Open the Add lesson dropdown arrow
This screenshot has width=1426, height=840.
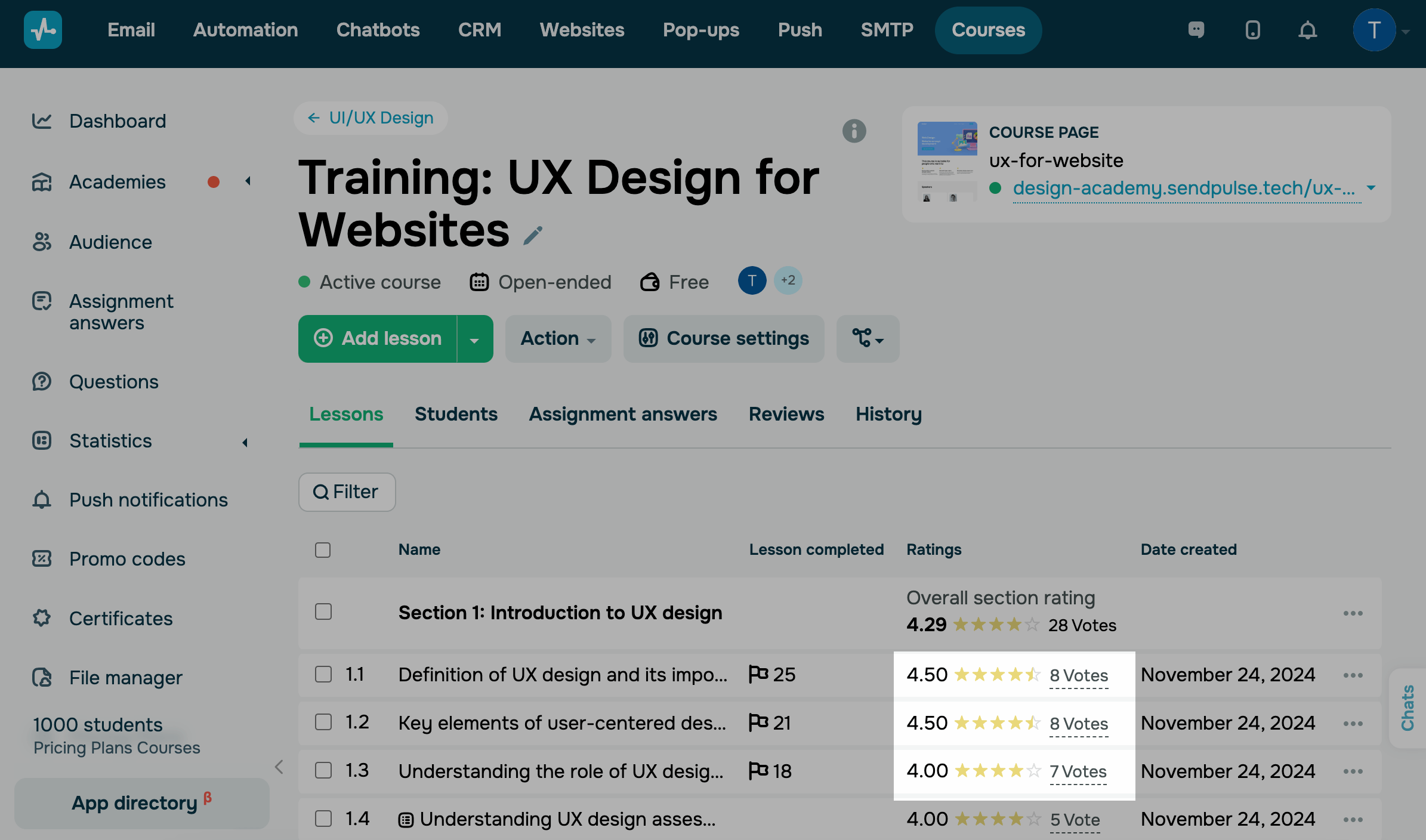(475, 339)
